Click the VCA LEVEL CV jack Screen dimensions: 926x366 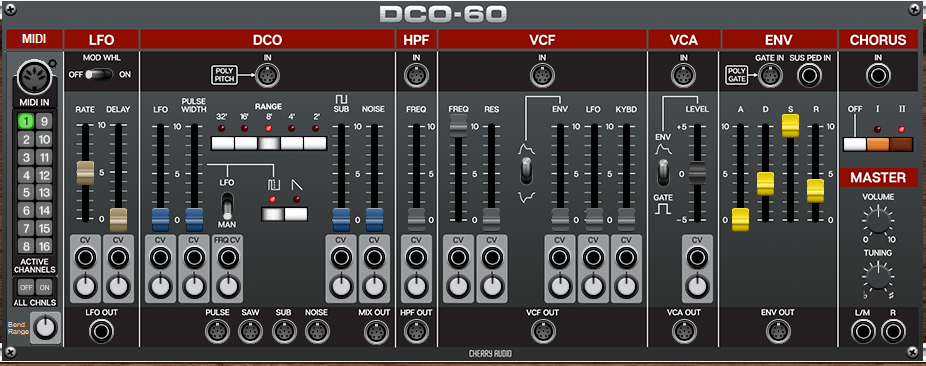pyautogui.click(x=697, y=258)
